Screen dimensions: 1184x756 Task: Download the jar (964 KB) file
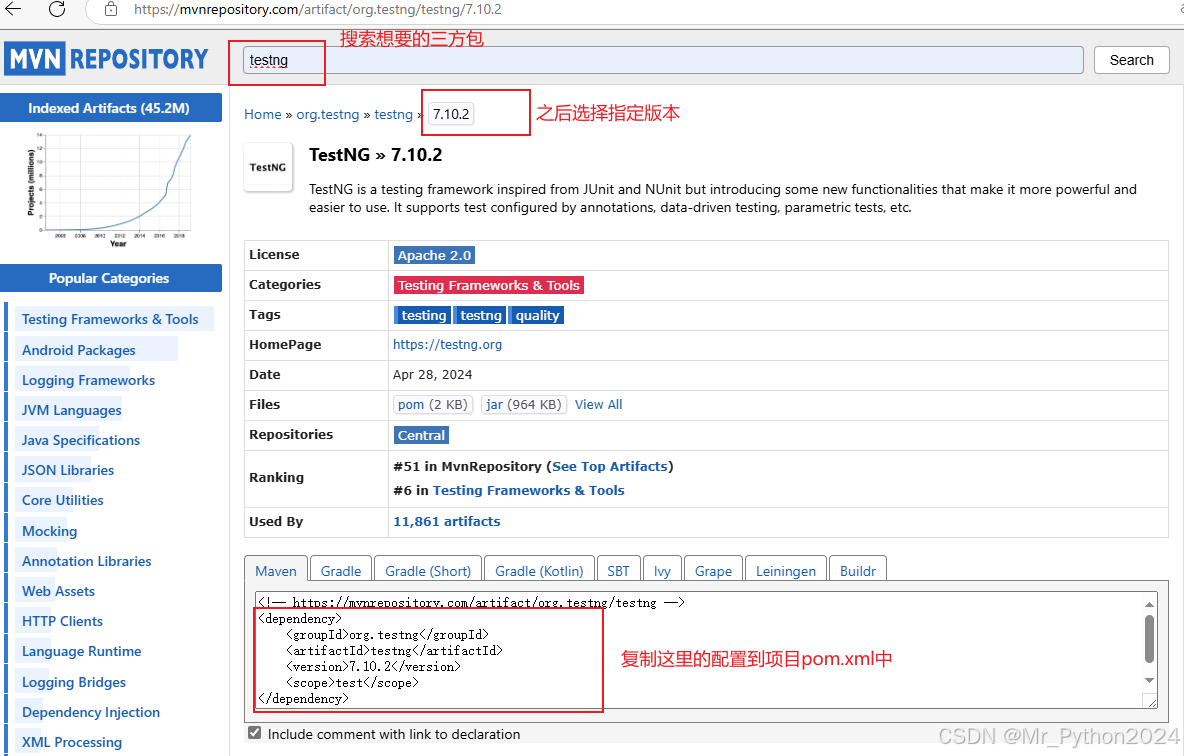(523, 404)
